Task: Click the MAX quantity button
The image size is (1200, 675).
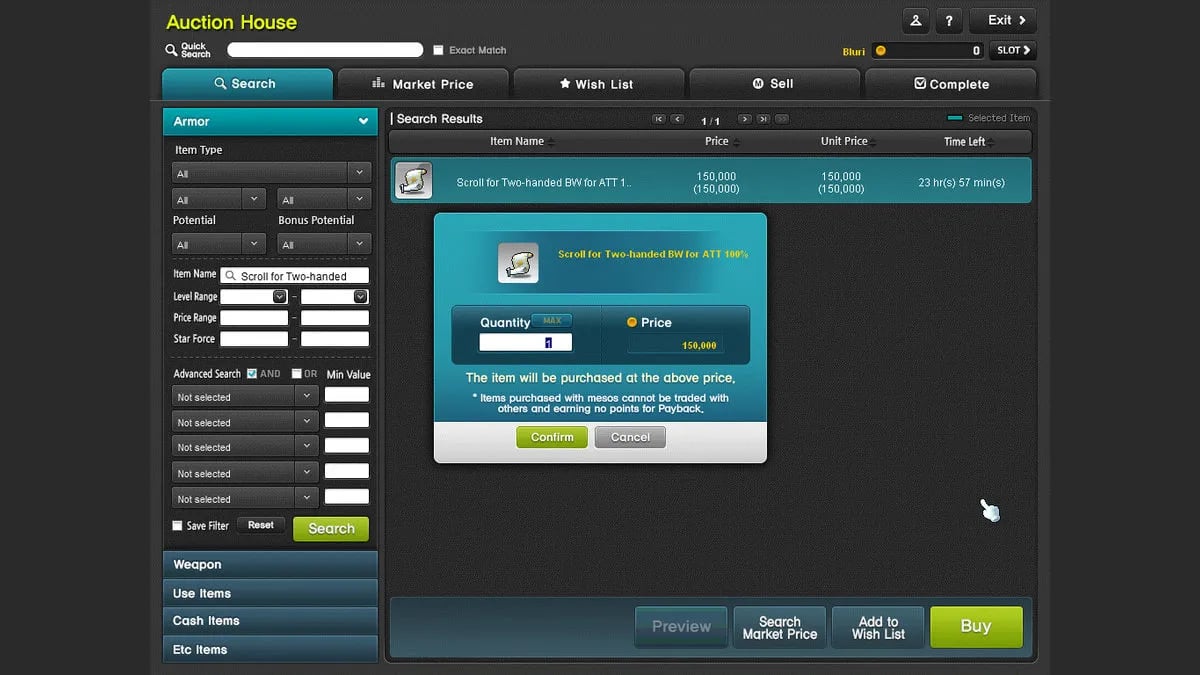Action: (x=552, y=321)
